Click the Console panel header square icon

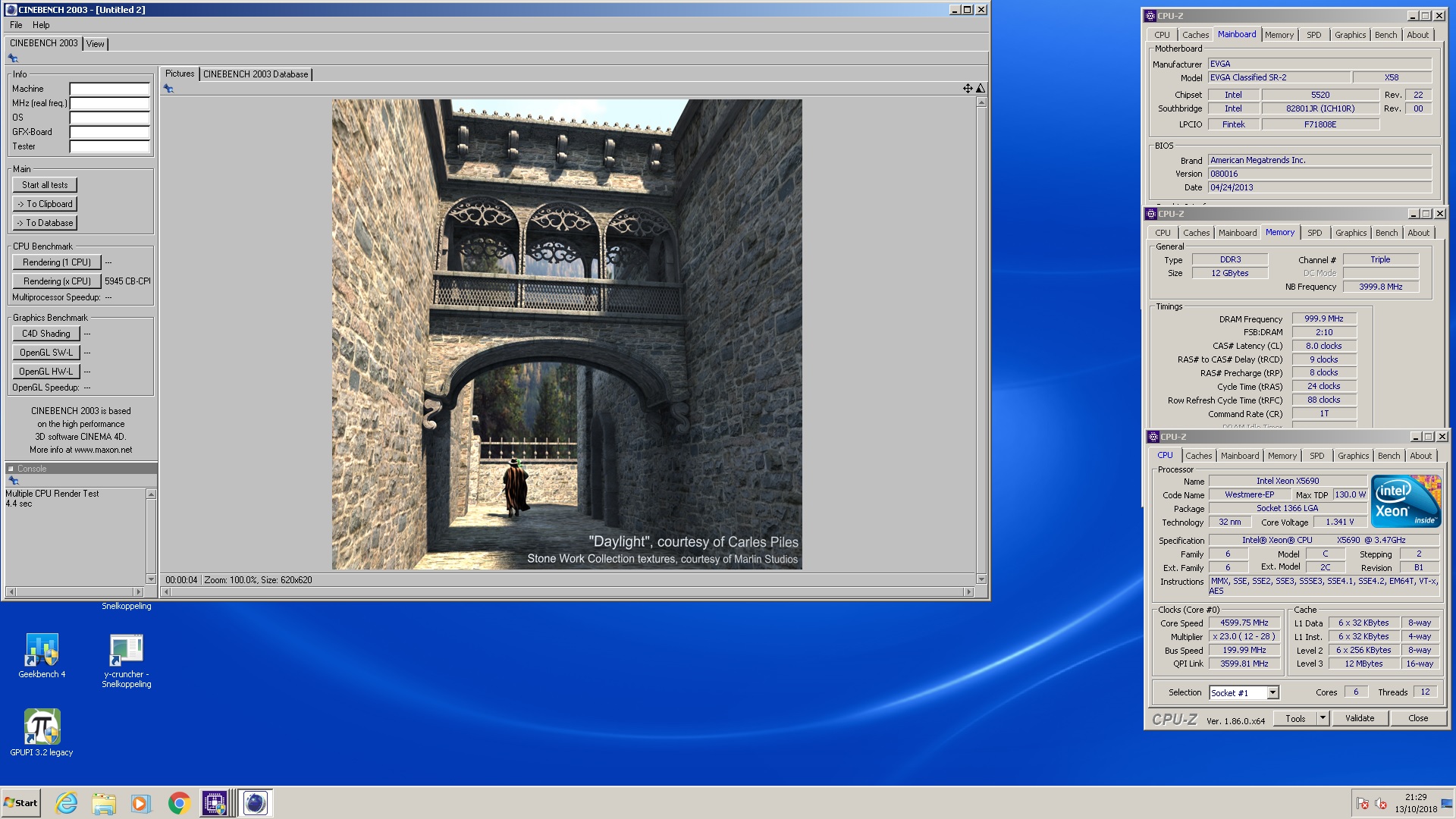[x=11, y=469]
